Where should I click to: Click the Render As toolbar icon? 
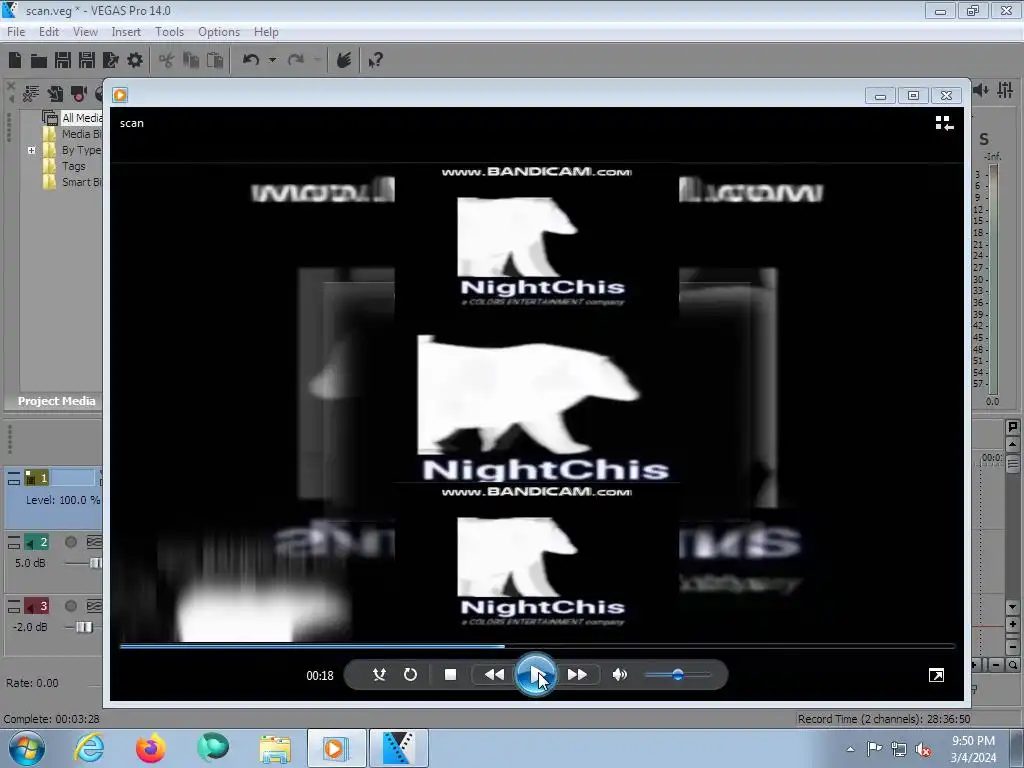pos(110,60)
